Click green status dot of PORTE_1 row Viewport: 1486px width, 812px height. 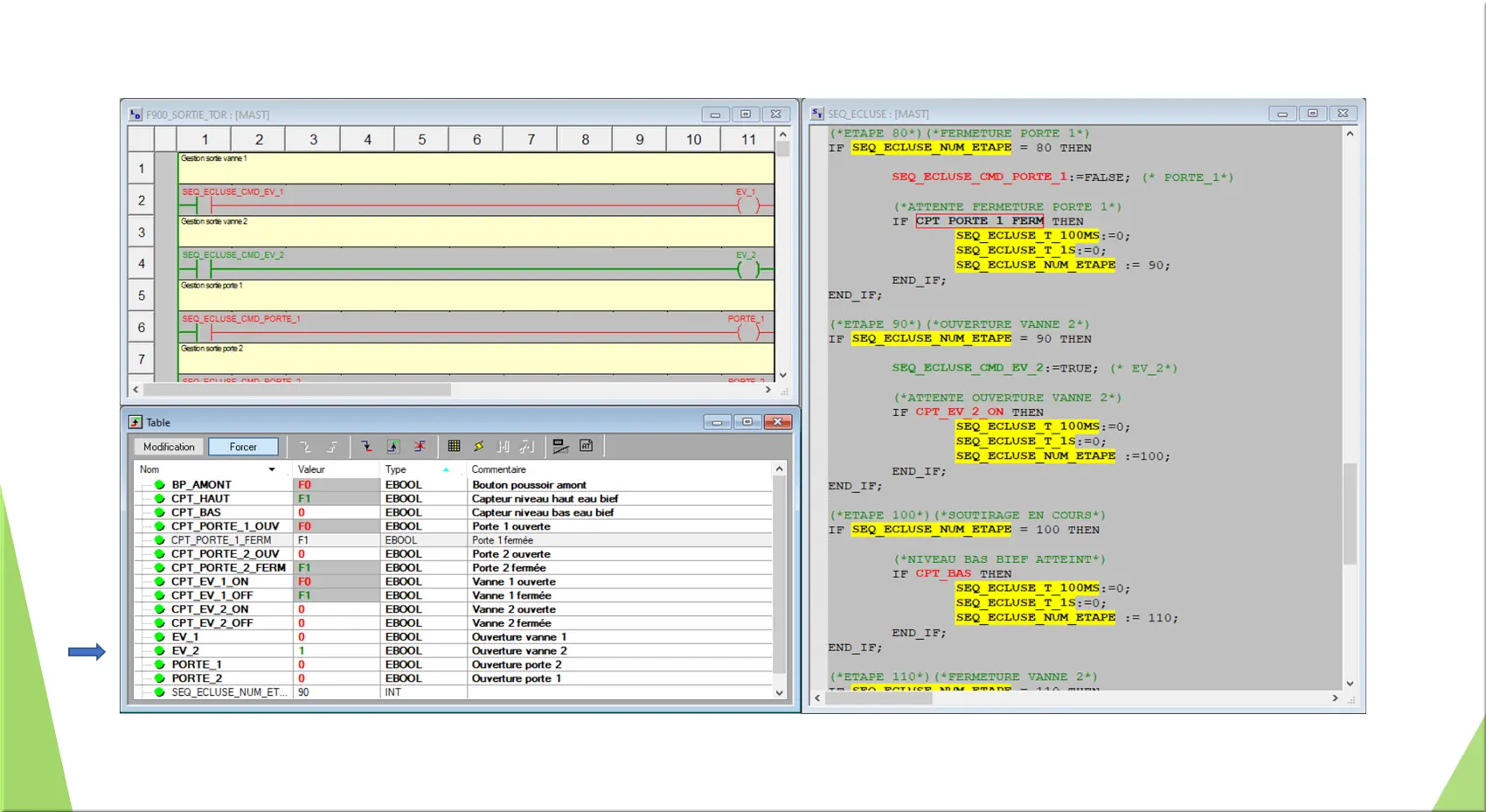159,665
